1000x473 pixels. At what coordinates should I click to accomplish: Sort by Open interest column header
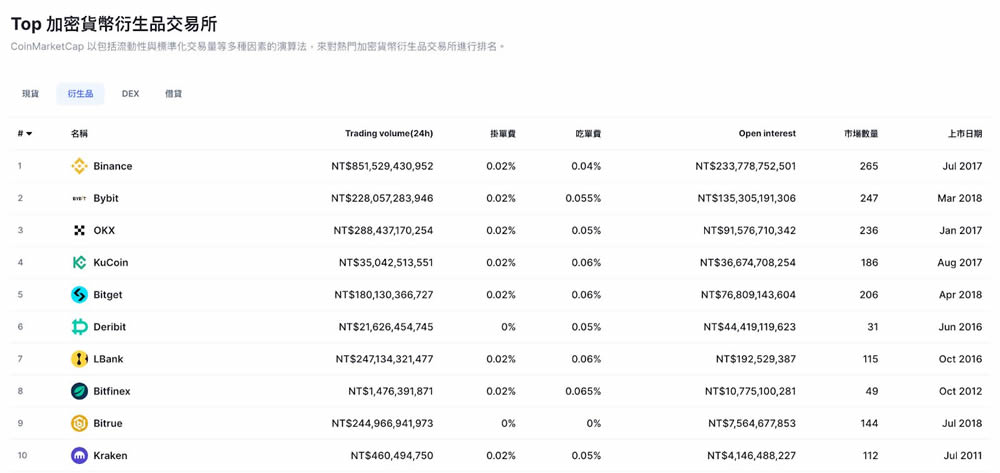tap(767, 133)
